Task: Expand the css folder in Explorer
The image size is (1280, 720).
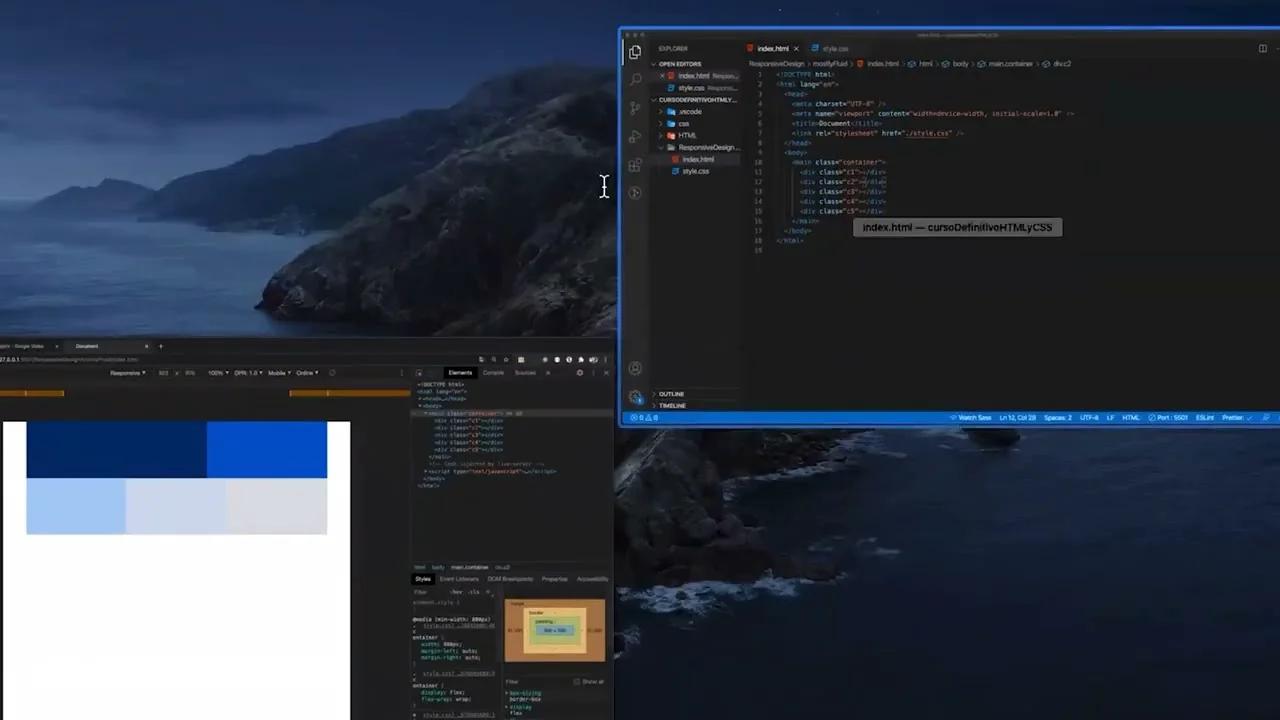Action: point(683,123)
